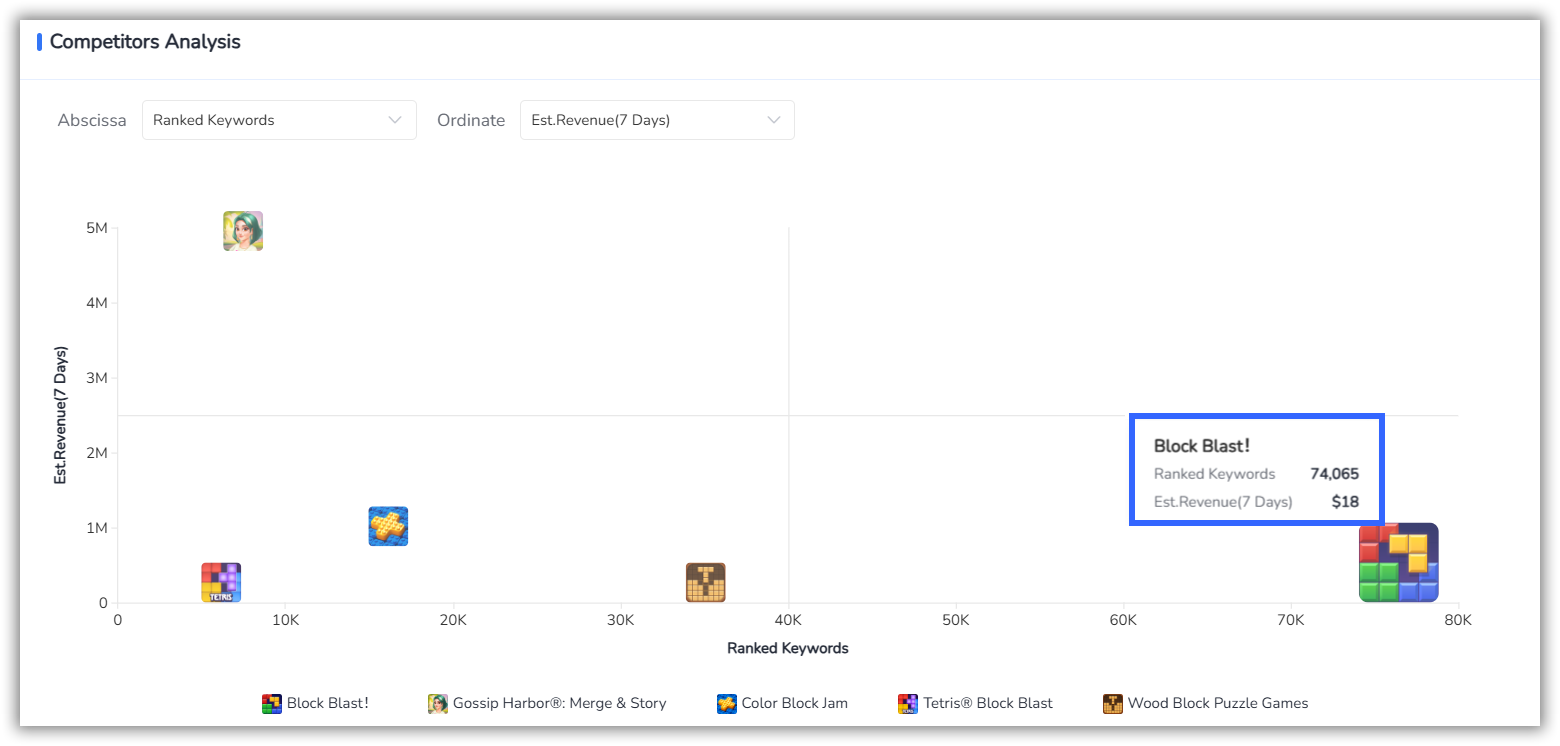Click the Ranked Keywords axis label
The width and height of the screenshot is (1560, 746).
pyautogui.click(x=787, y=648)
